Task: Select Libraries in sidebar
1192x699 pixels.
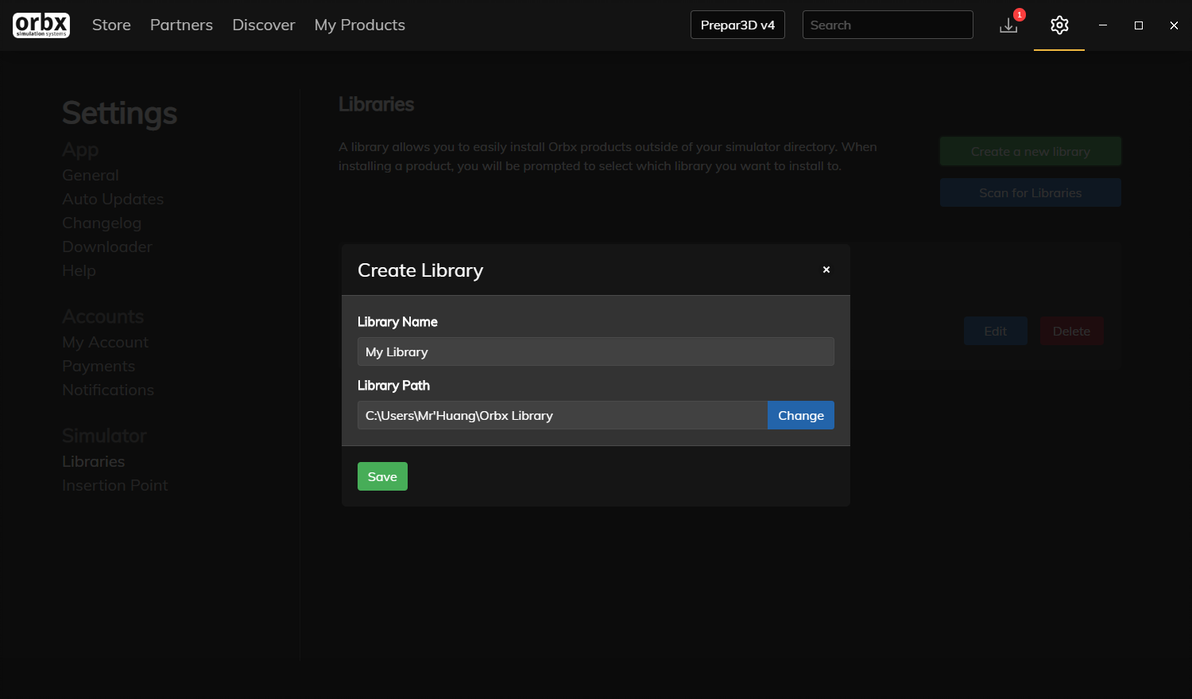Action: pos(94,462)
